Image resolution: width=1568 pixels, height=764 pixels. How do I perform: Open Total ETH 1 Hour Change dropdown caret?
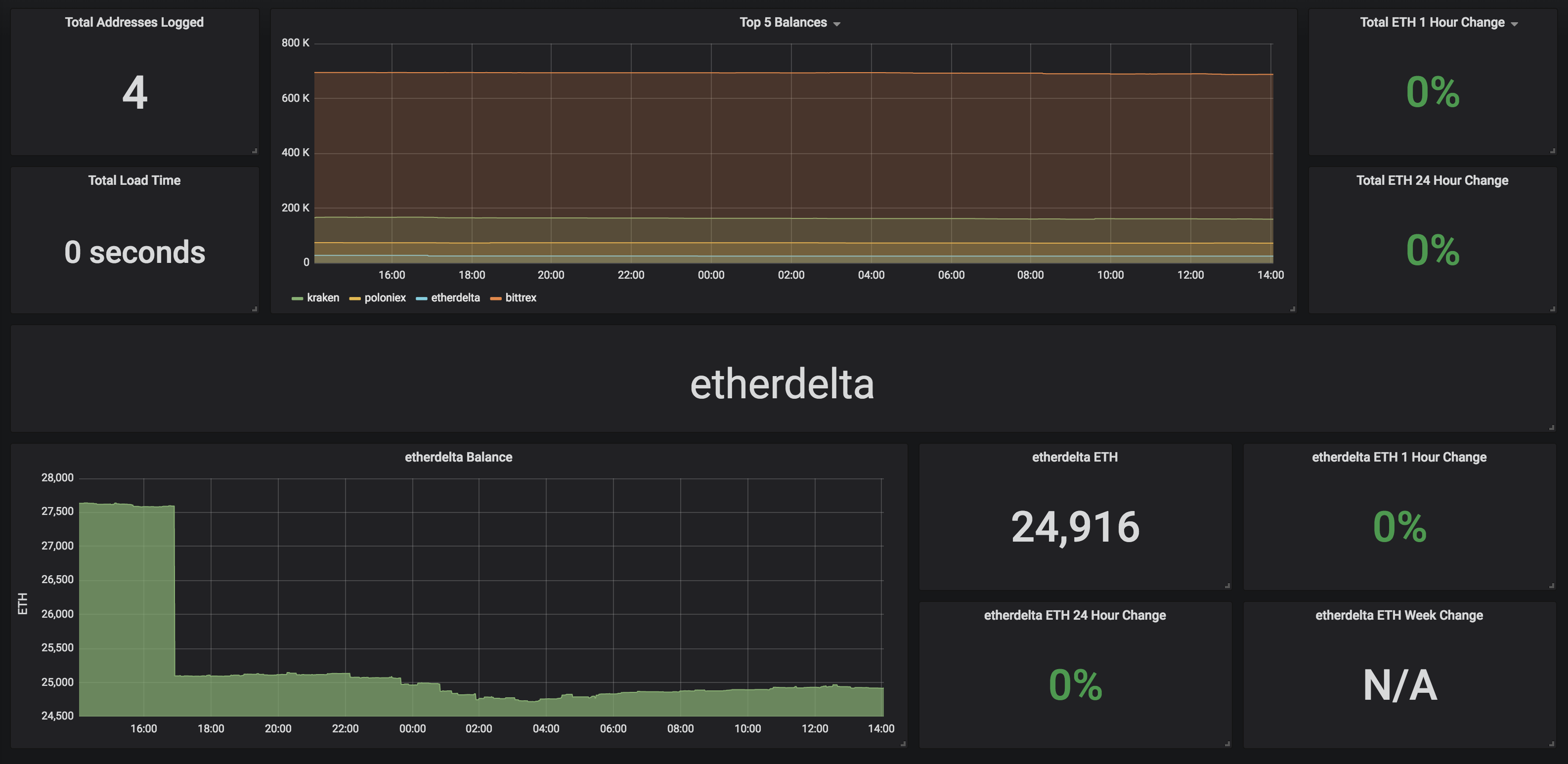[1514, 24]
